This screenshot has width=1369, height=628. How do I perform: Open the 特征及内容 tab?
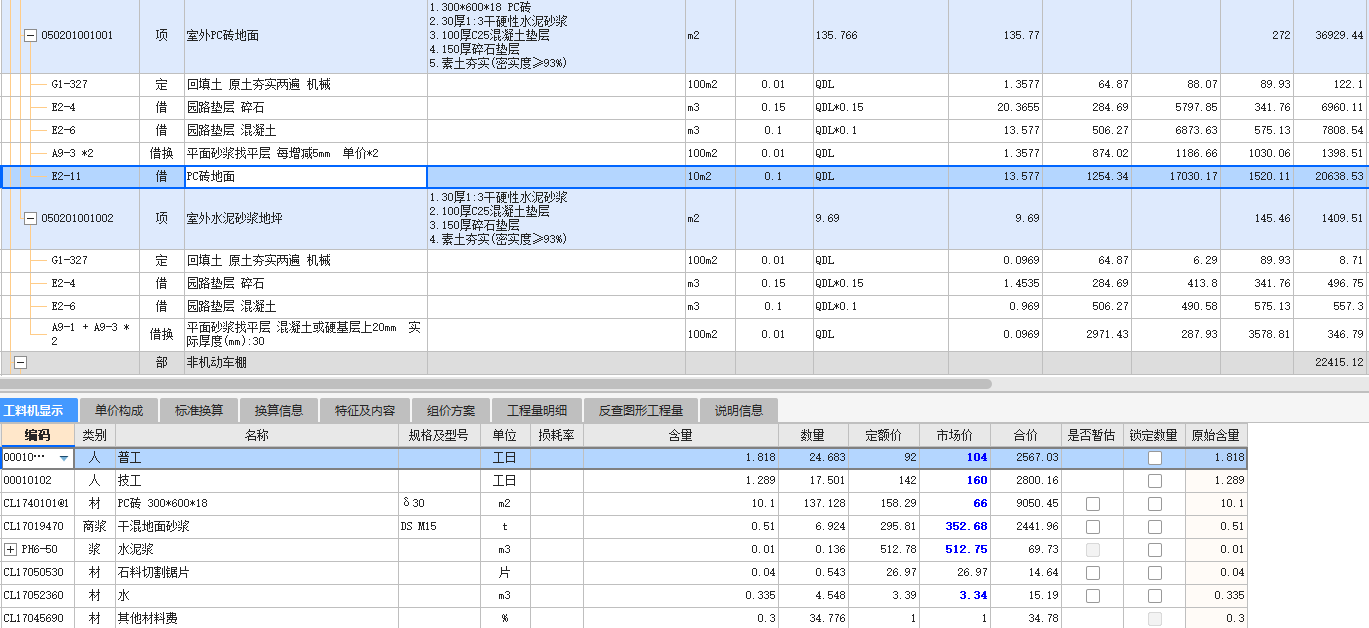365,410
